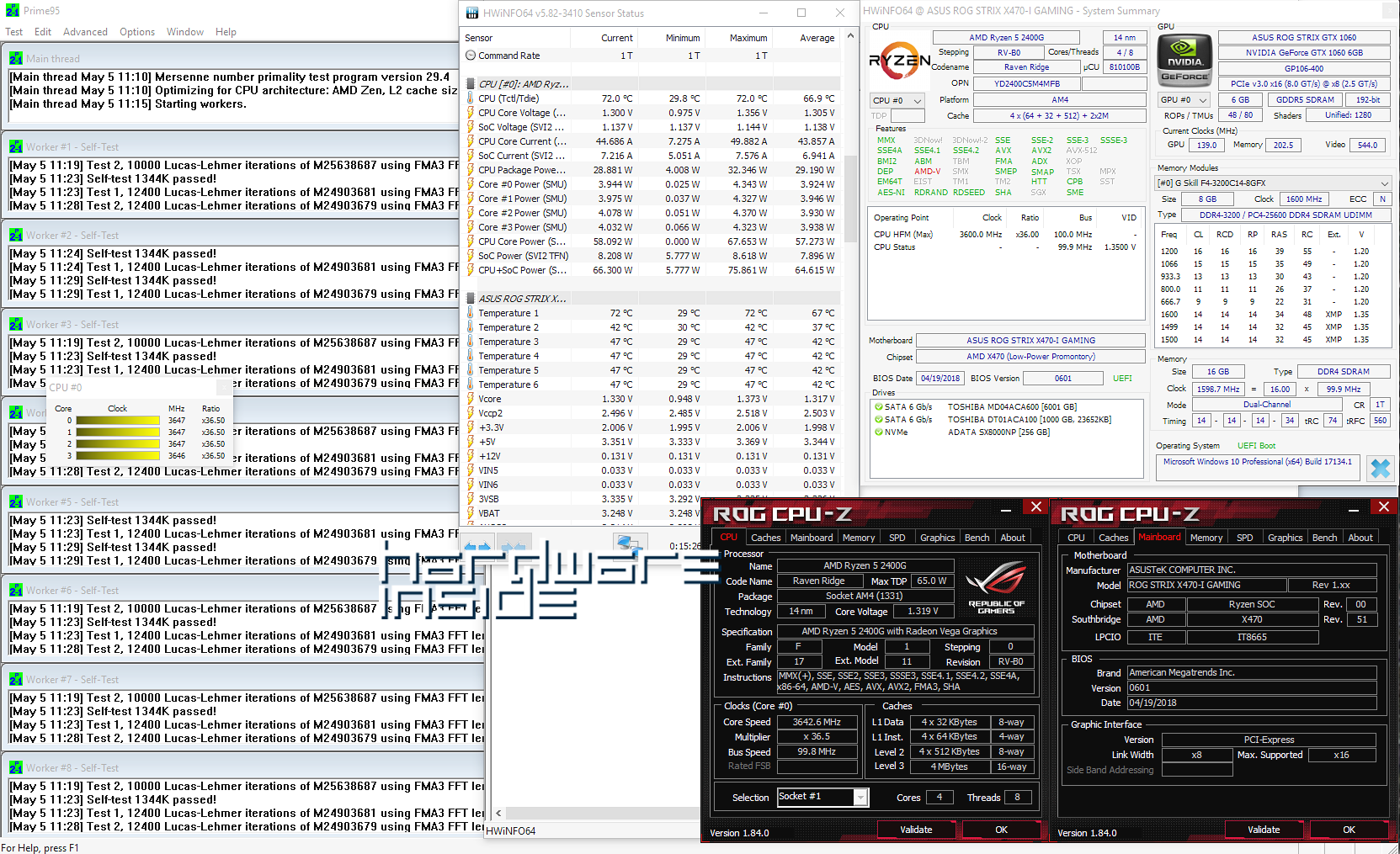
Task: Click the Republic of Gamers logo in CPU-Z
Action: (x=997, y=588)
